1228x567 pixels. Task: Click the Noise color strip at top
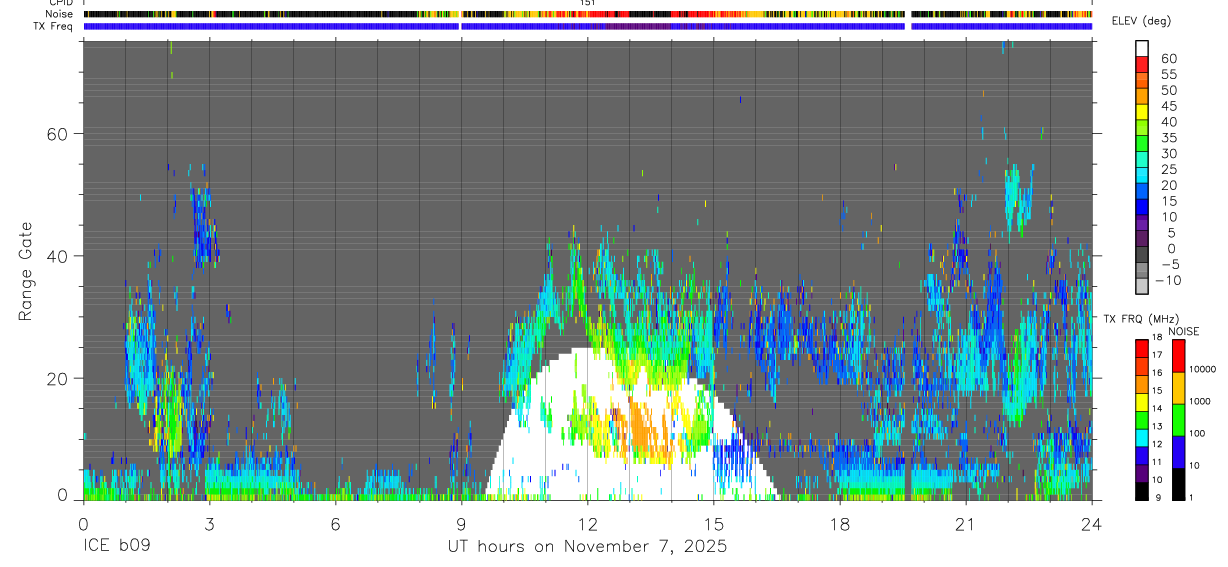tap(588, 14)
